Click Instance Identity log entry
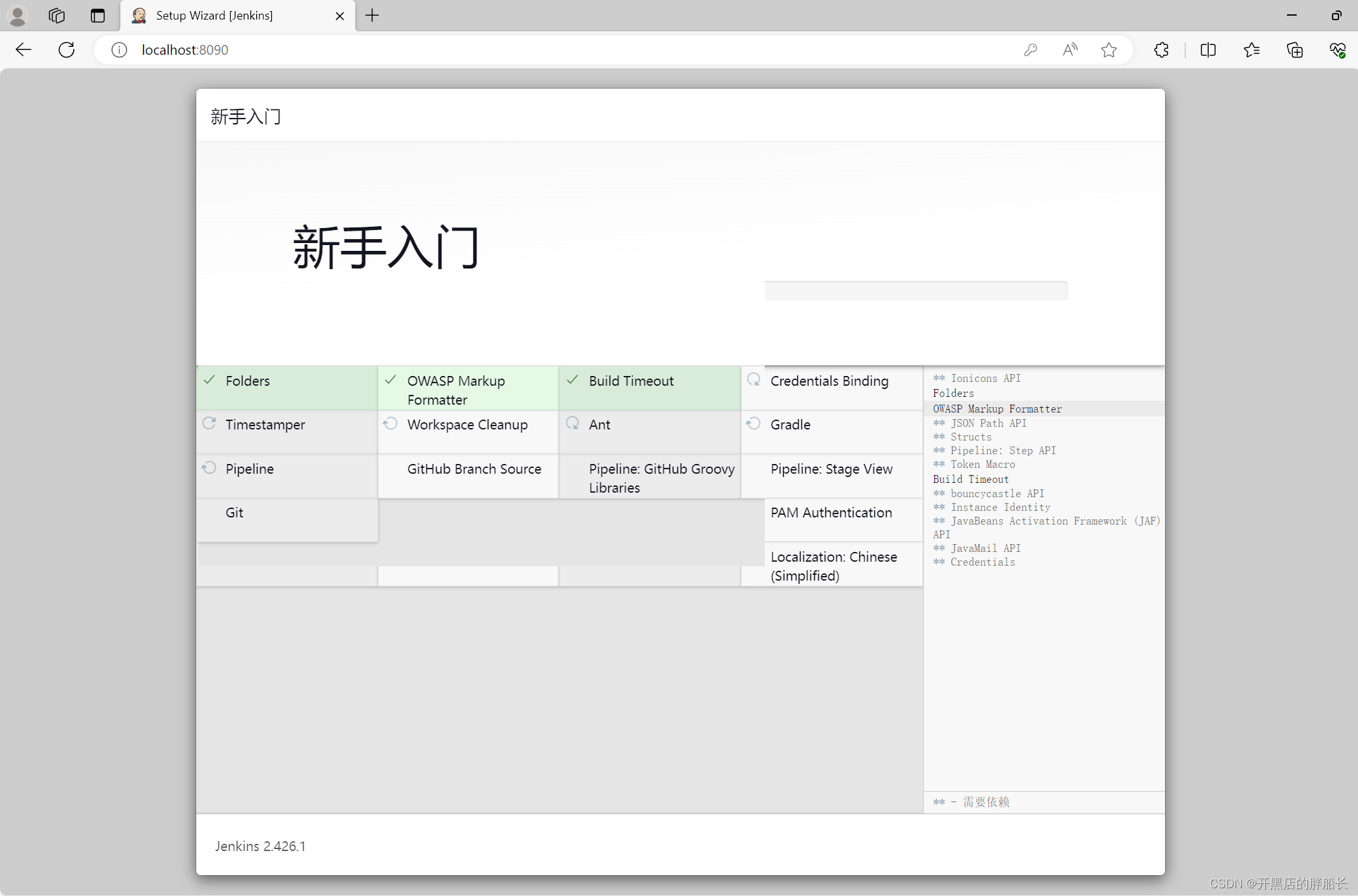 pos(992,507)
